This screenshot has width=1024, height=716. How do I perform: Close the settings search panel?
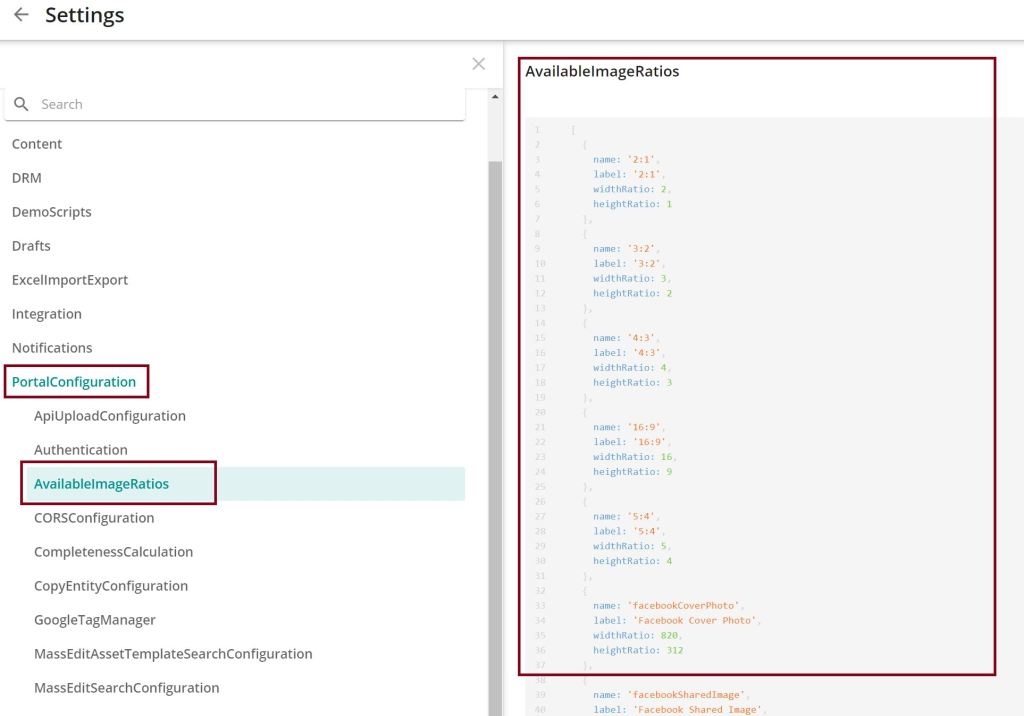[x=478, y=64]
